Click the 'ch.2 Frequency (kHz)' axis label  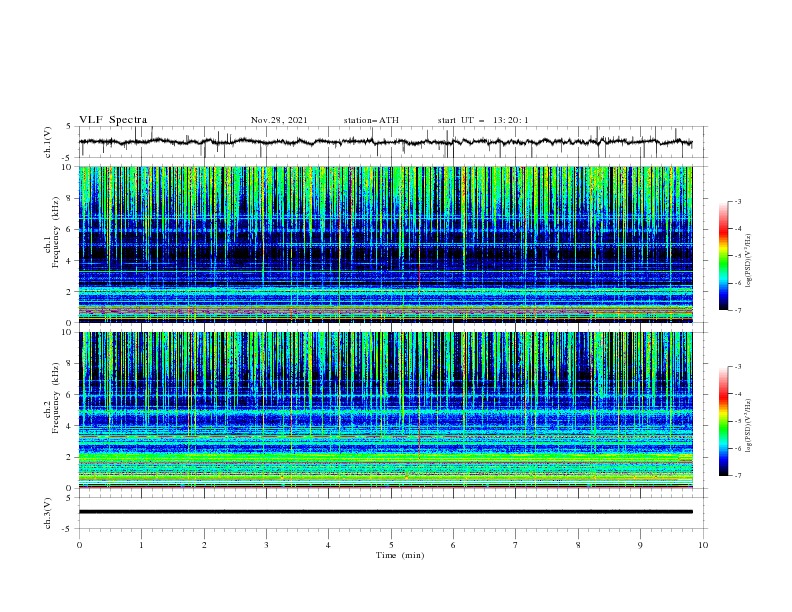[52, 397]
